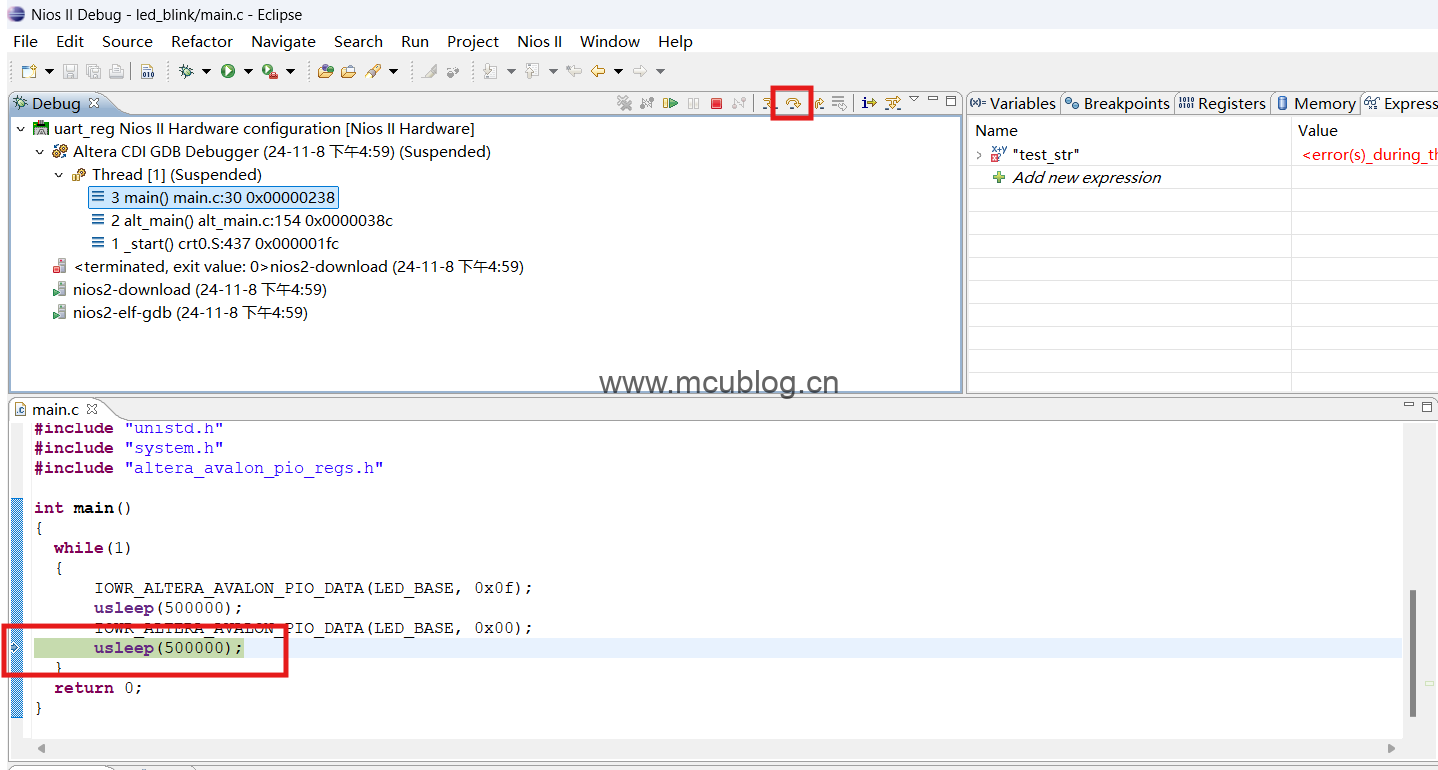Resume execution with the Resume icon
The height and width of the screenshot is (770, 1438).
coord(670,103)
